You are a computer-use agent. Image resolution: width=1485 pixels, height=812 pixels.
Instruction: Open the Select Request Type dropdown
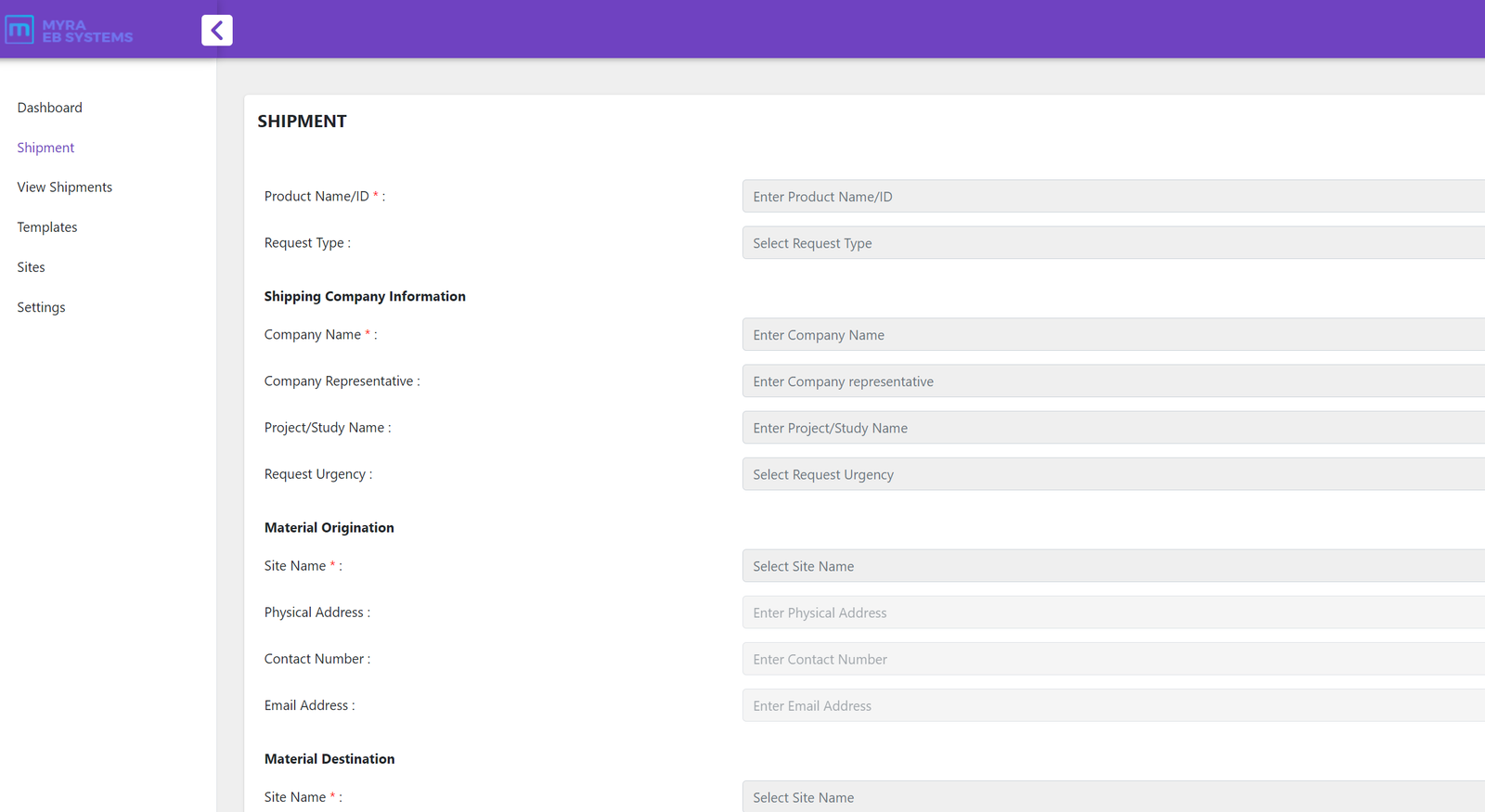(1114, 243)
